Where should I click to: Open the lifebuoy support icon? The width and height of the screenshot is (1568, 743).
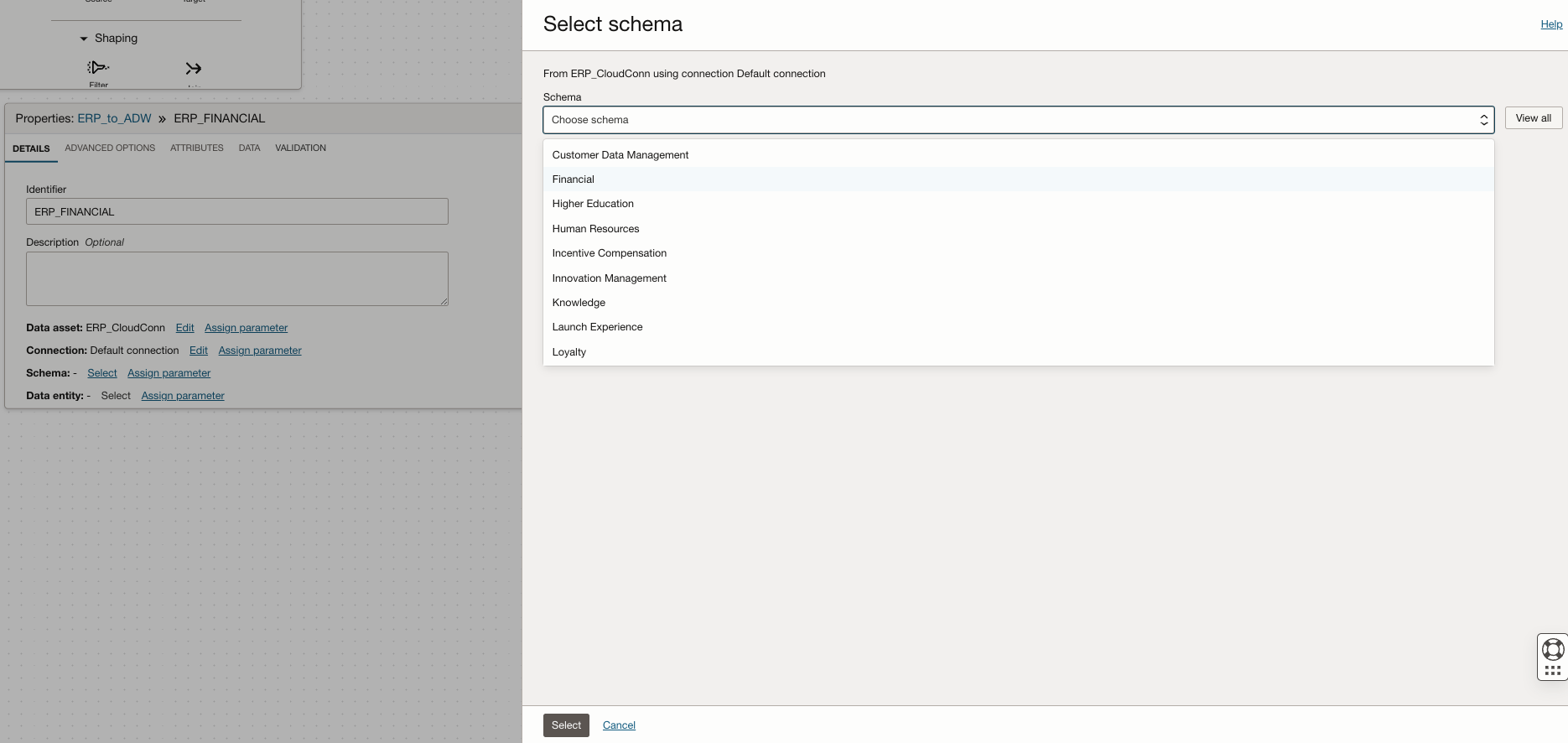pyautogui.click(x=1553, y=649)
